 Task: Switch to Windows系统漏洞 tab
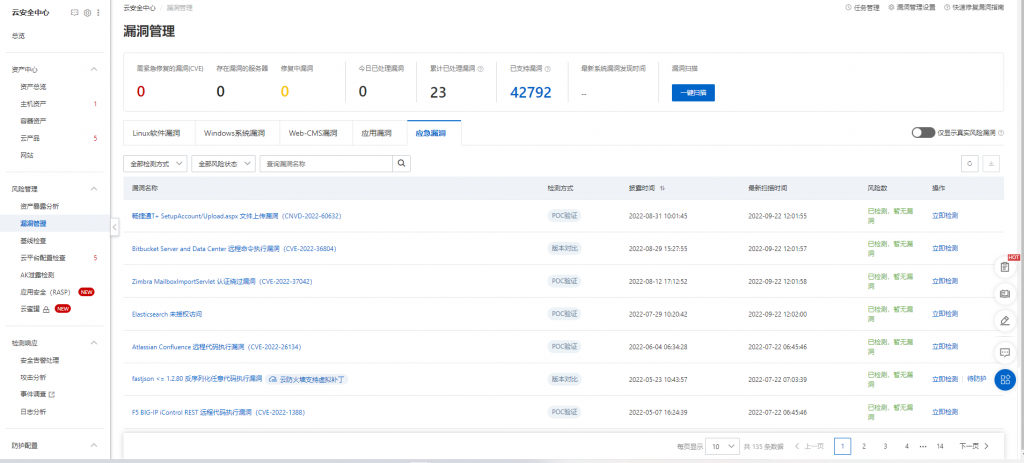point(234,133)
